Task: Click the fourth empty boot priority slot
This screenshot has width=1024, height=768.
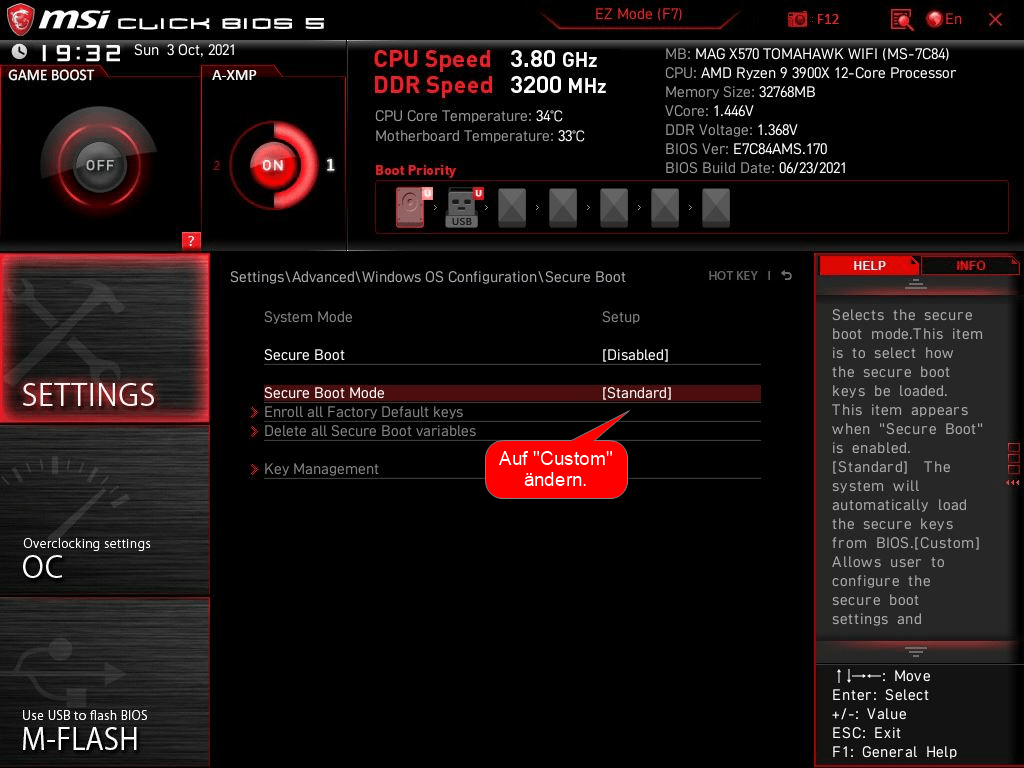Action: [563, 208]
